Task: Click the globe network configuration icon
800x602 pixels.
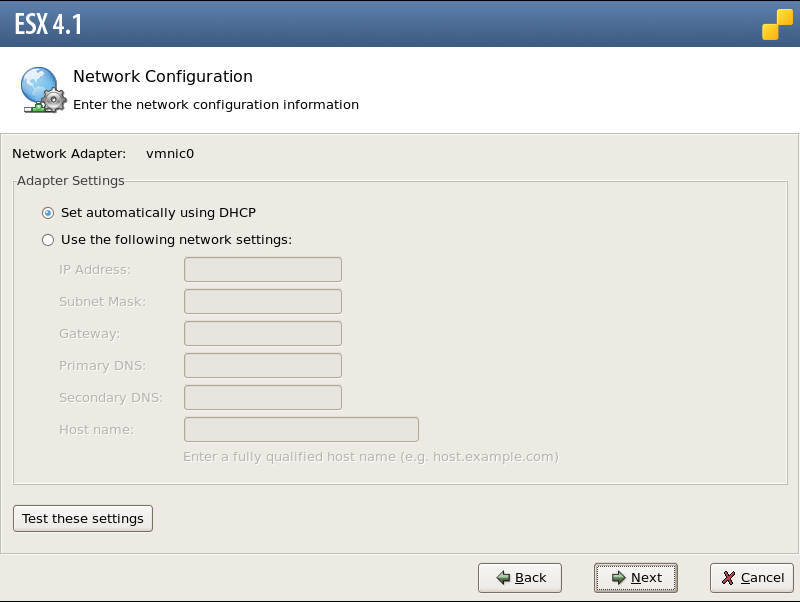Action: click(x=43, y=90)
